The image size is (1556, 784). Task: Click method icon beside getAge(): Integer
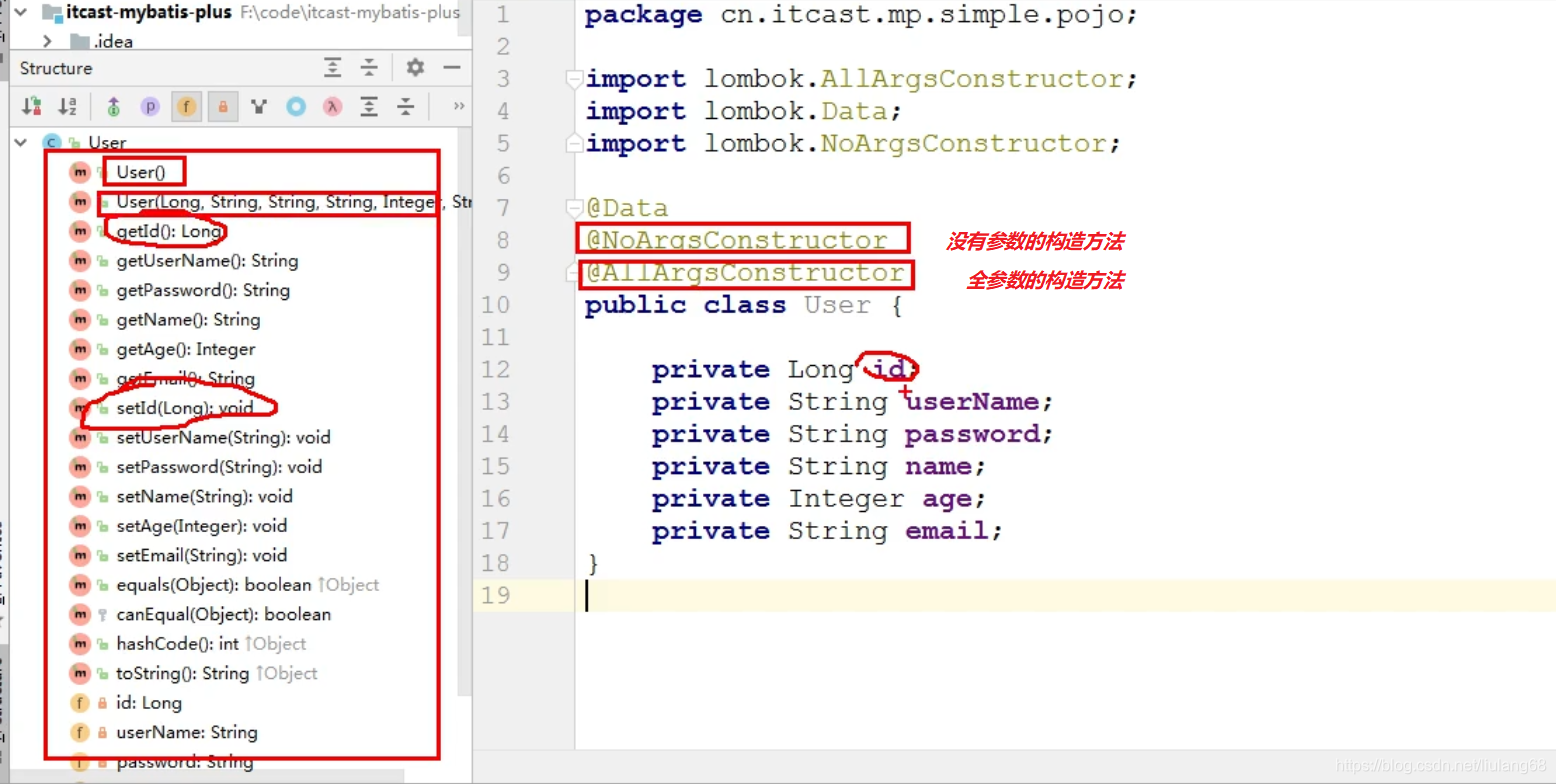tap(79, 349)
